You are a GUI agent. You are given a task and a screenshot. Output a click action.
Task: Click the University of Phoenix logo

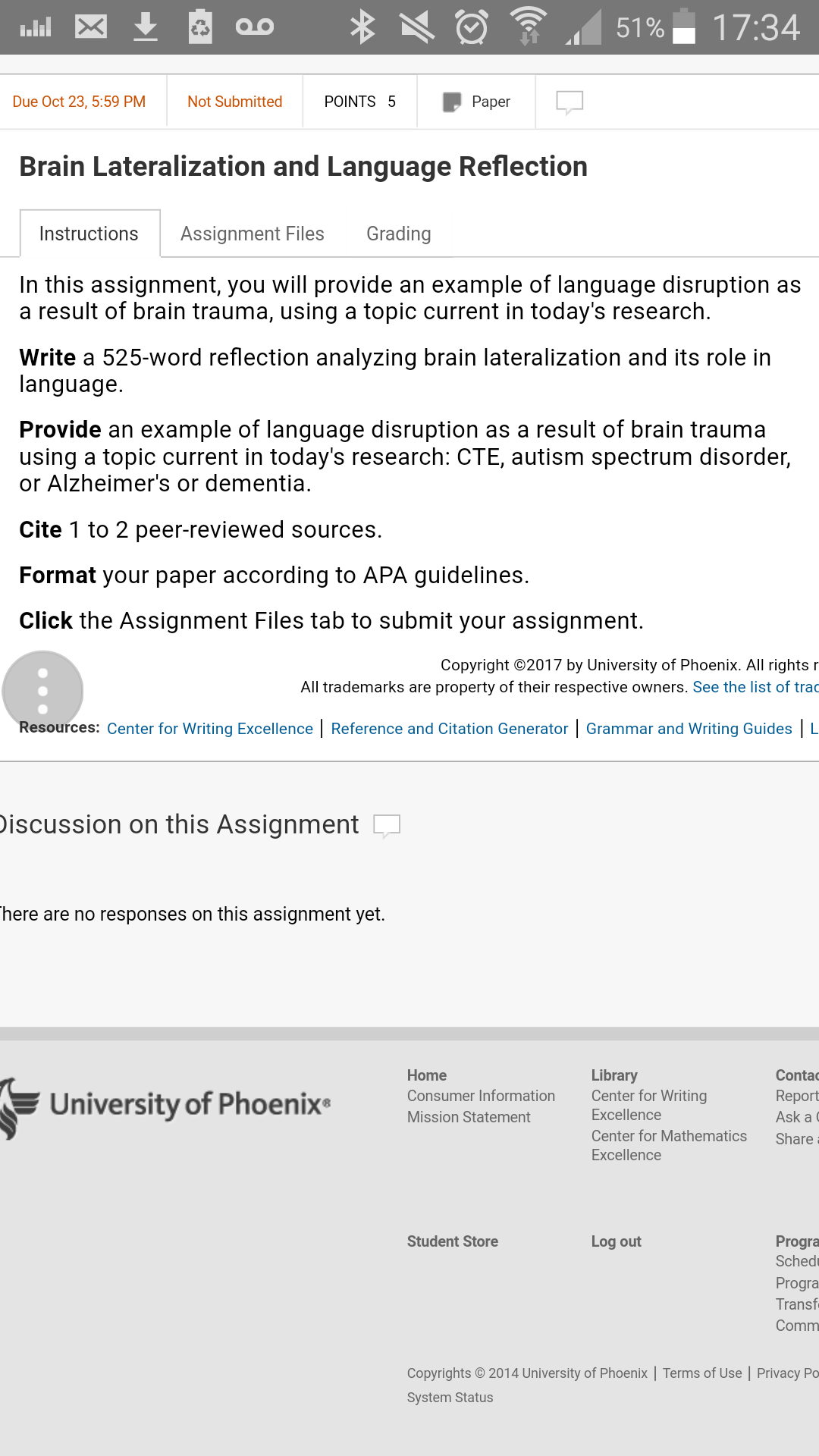pyautogui.click(x=165, y=1105)
